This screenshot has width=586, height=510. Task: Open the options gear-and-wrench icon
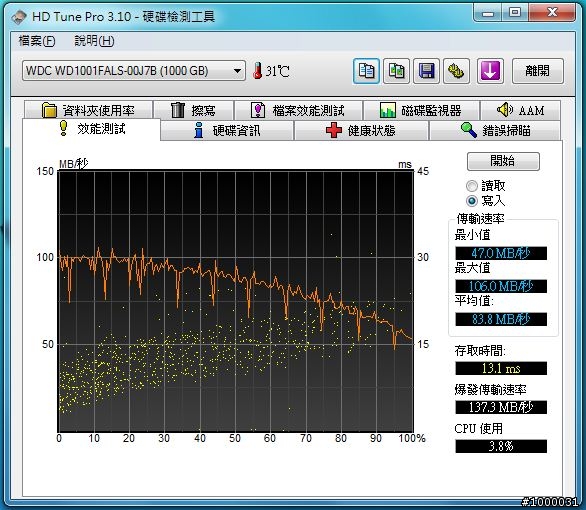click(x=456, y=71)
